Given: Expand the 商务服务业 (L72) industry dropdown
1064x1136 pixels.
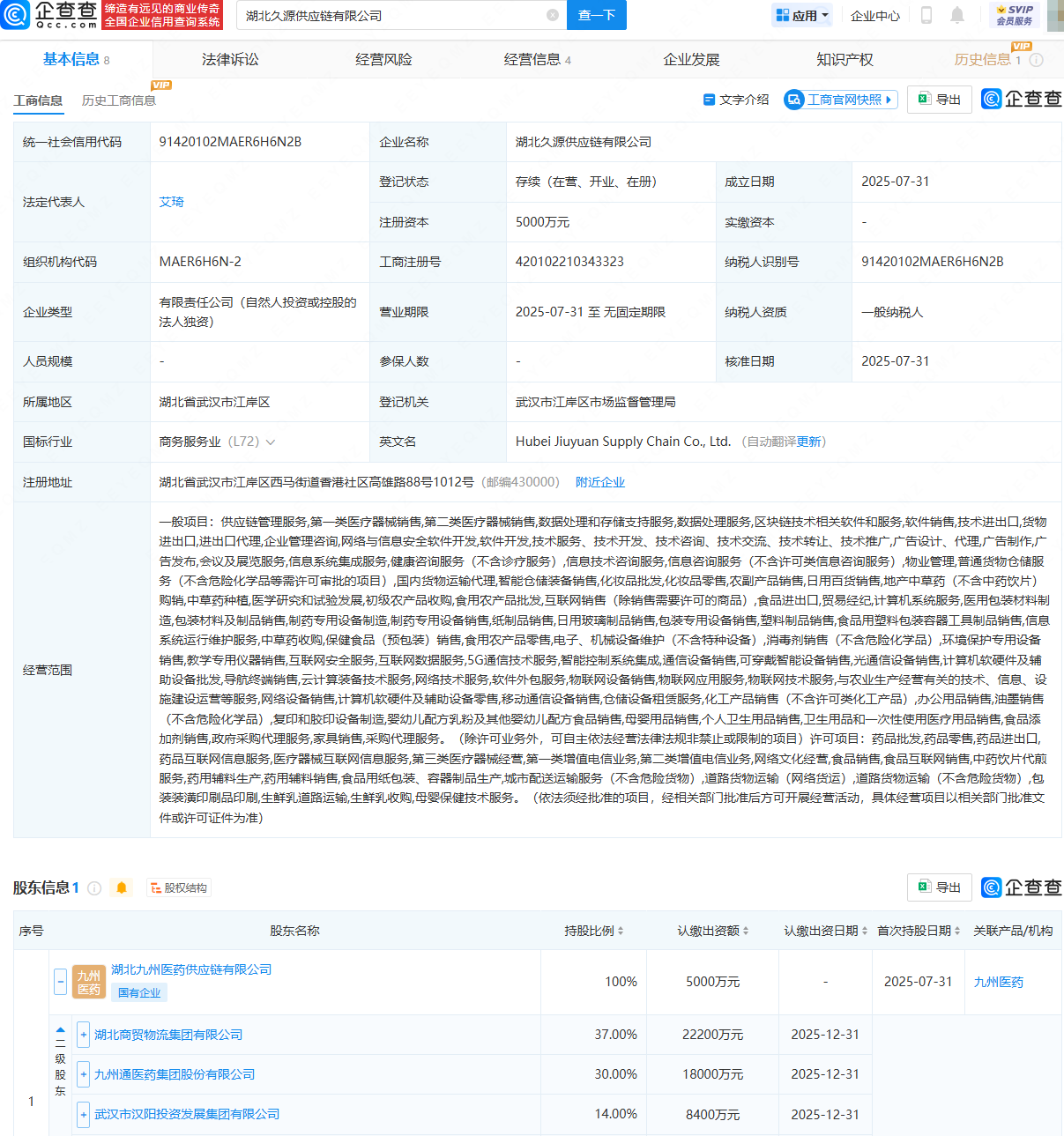Looking at the screenshot, I should tap(270, 442).
